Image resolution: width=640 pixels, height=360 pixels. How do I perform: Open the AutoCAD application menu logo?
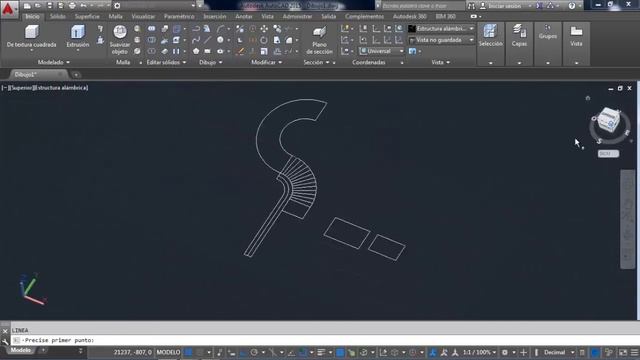tap(8, 8)
